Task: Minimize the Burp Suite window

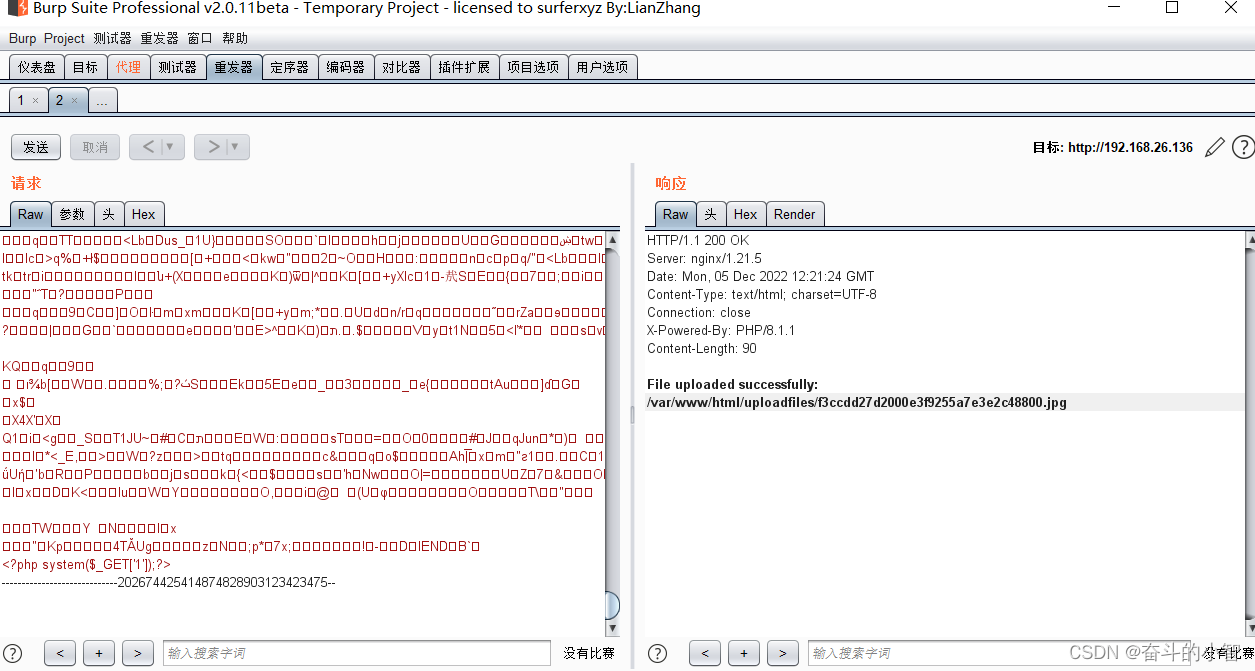Action: tap(1113, 8)
